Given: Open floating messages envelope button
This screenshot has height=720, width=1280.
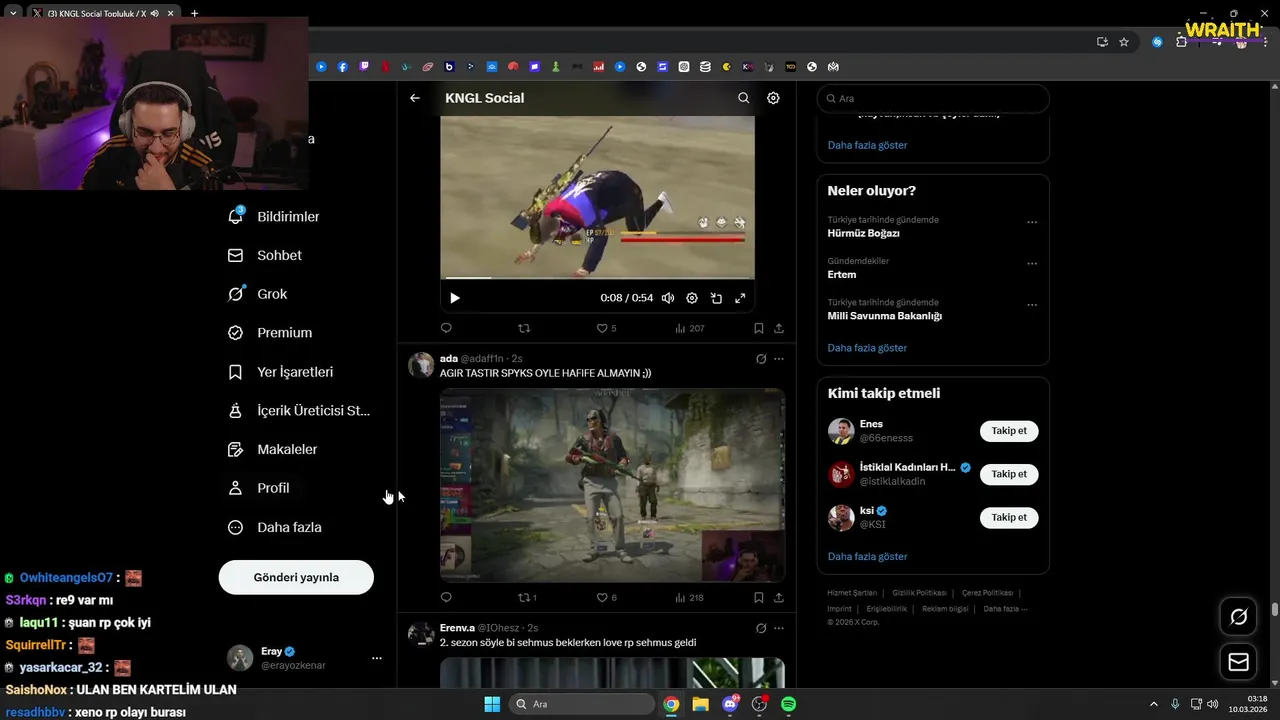Looking at the screenshot, I should (1238, 662).
